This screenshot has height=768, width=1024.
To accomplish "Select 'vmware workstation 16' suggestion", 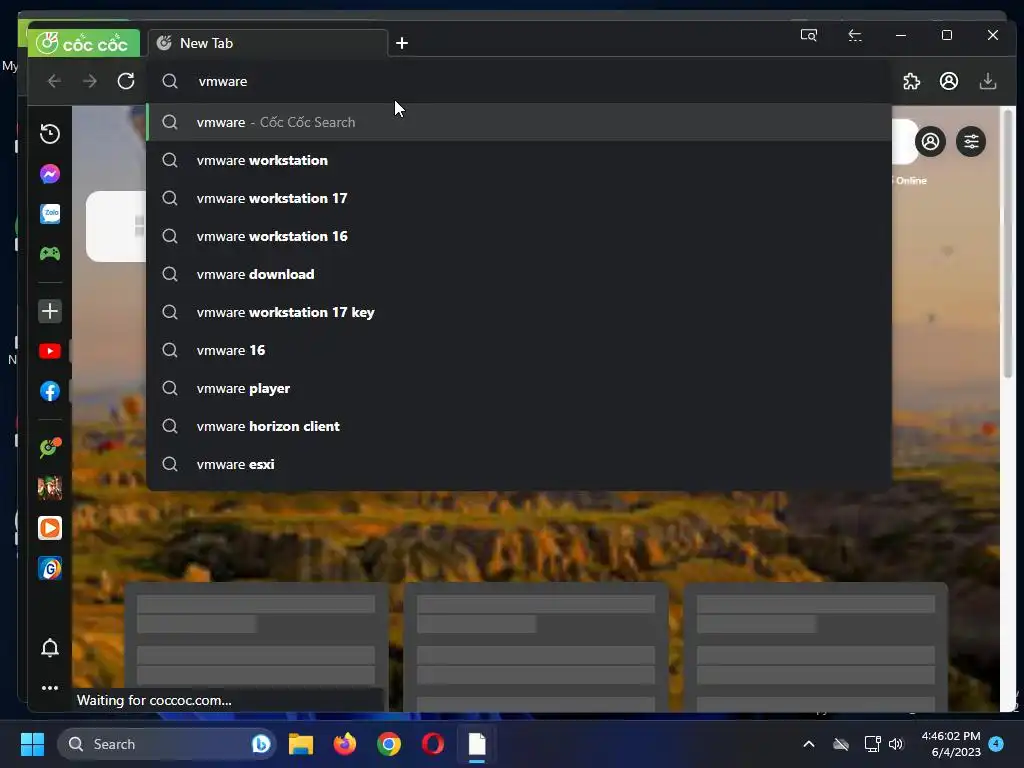I will [x=519, y=236].
